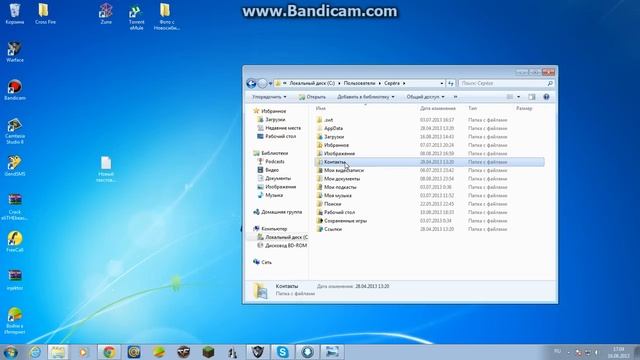Open the Warface desktop shortcut
Viewport: 640px width, 360px height.
tap(15, 51)
